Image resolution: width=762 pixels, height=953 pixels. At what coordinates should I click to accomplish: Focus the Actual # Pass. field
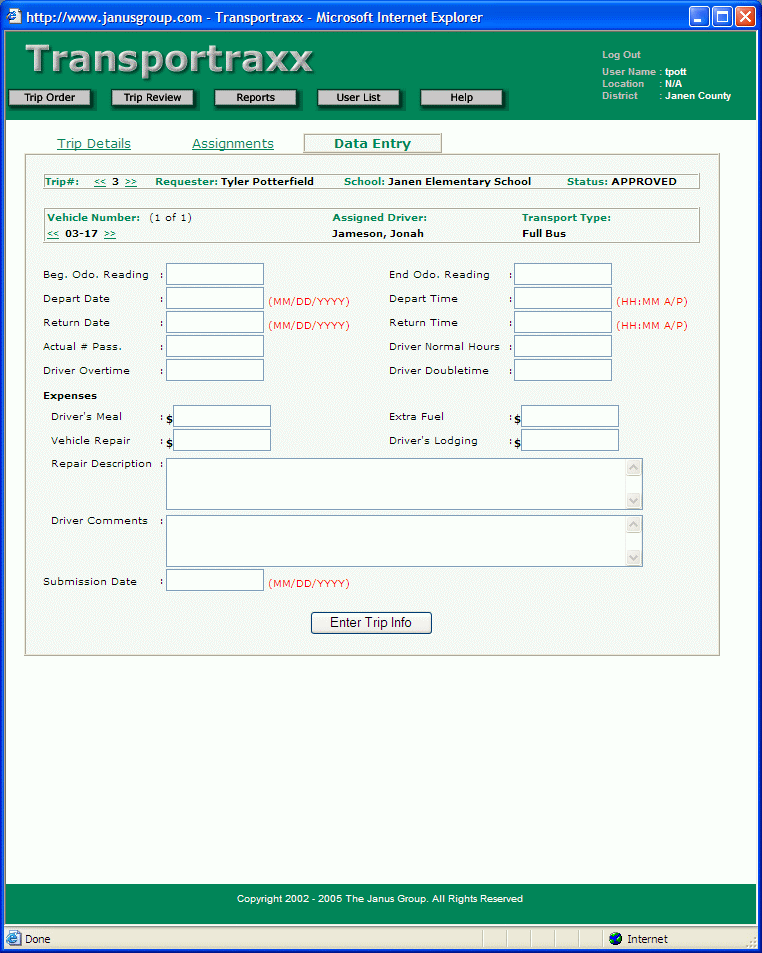(x=215, y=346)
